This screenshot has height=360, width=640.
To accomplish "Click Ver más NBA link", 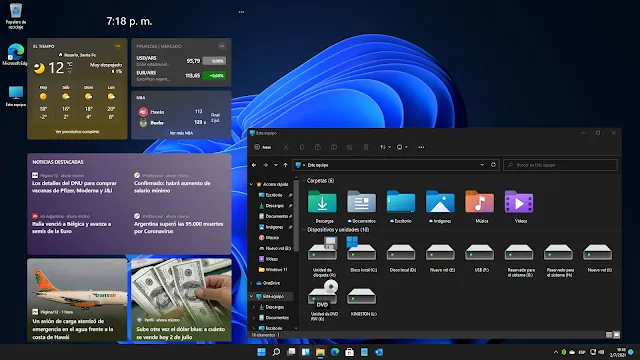I will pos(181,133).
